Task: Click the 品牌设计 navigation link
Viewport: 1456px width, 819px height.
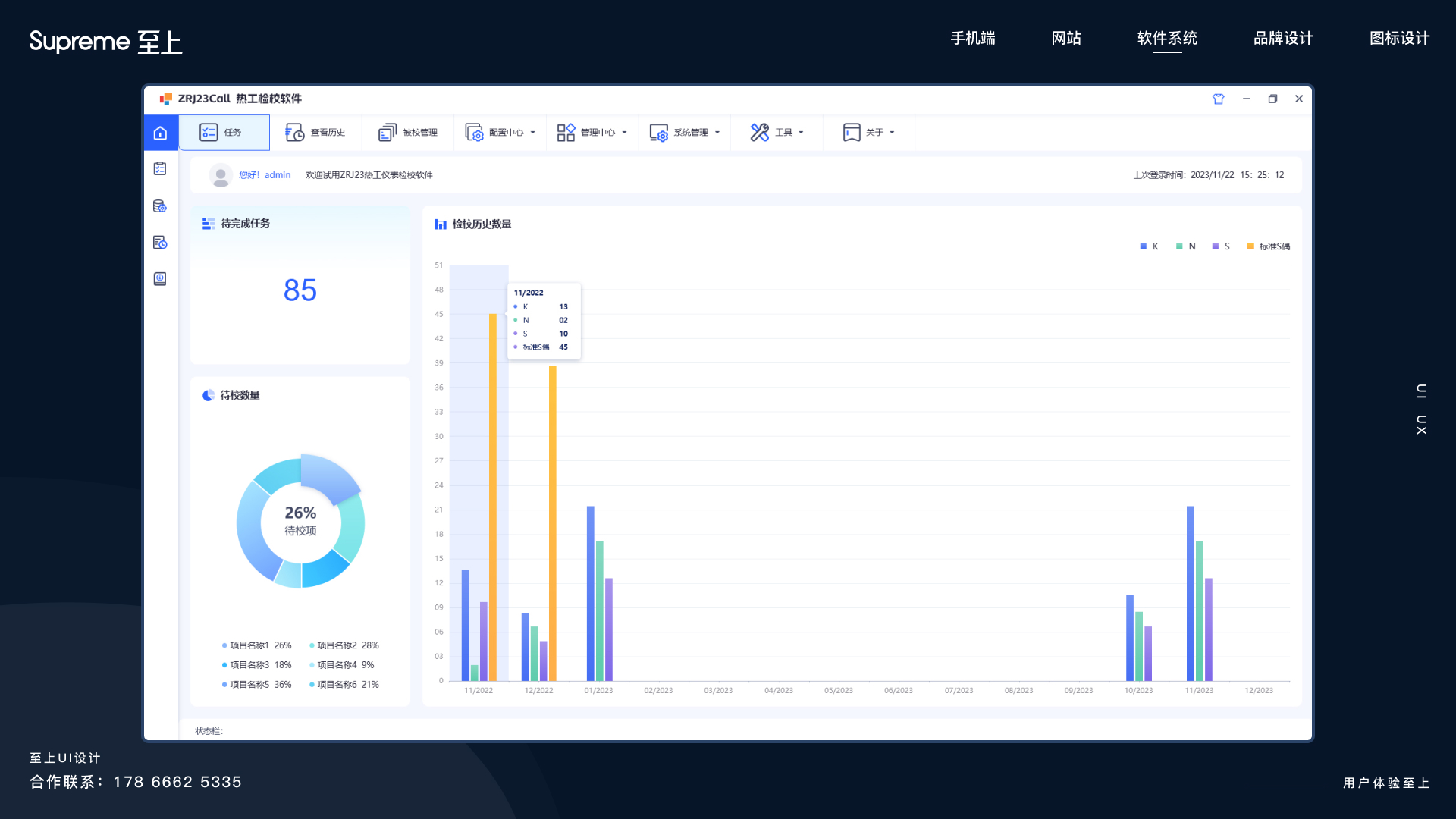Action: pyautogui.click(x=1283, y=38)
